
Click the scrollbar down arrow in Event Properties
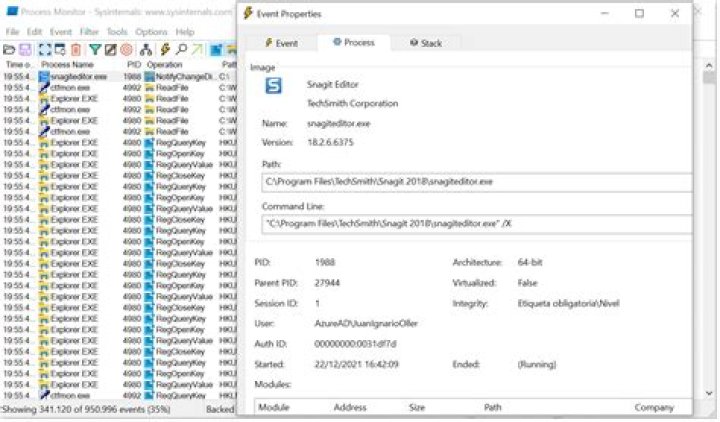(x=709, y=394)
